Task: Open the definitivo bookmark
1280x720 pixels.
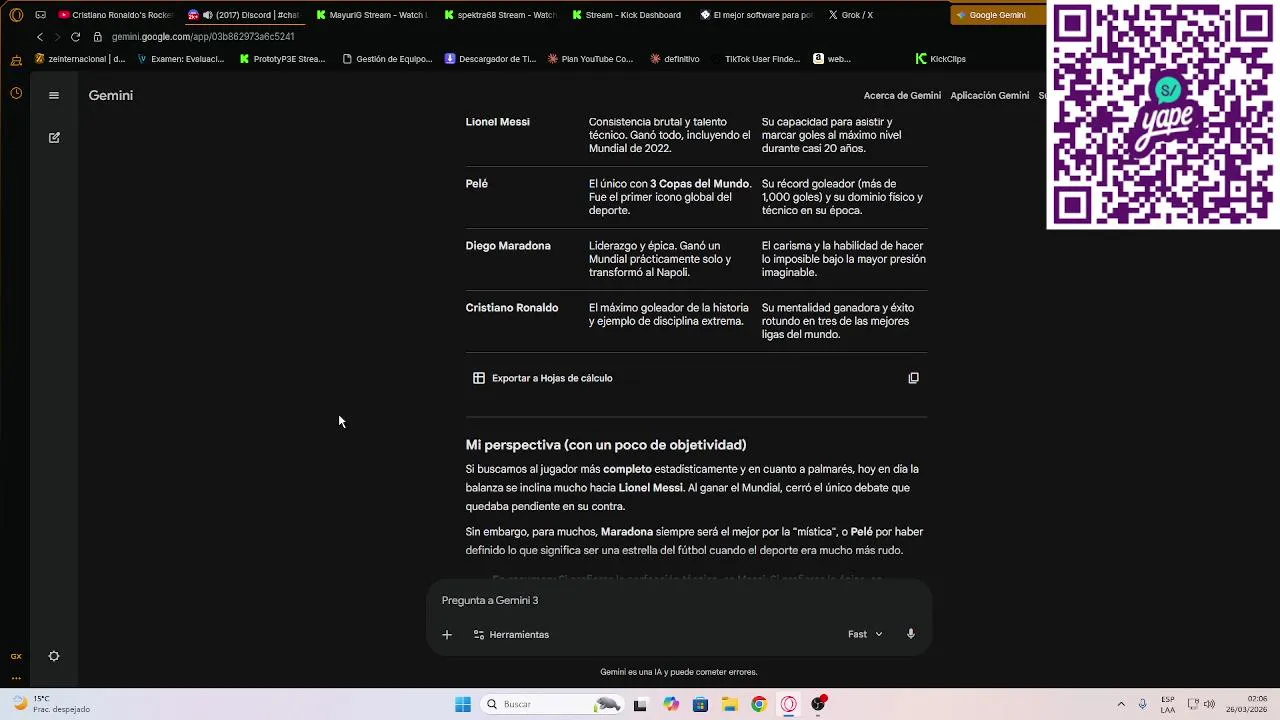Action: point(674,59)
